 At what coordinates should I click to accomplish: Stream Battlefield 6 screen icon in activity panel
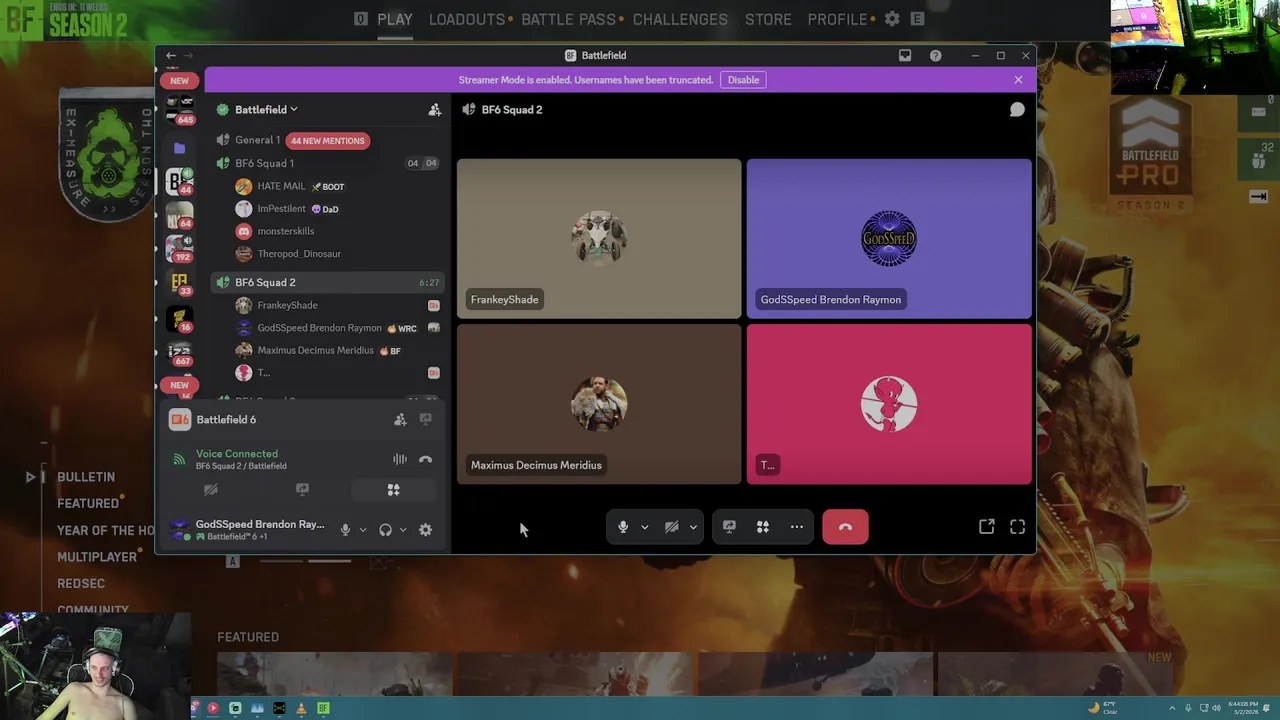pyautogui.click(x=426, y=420)
